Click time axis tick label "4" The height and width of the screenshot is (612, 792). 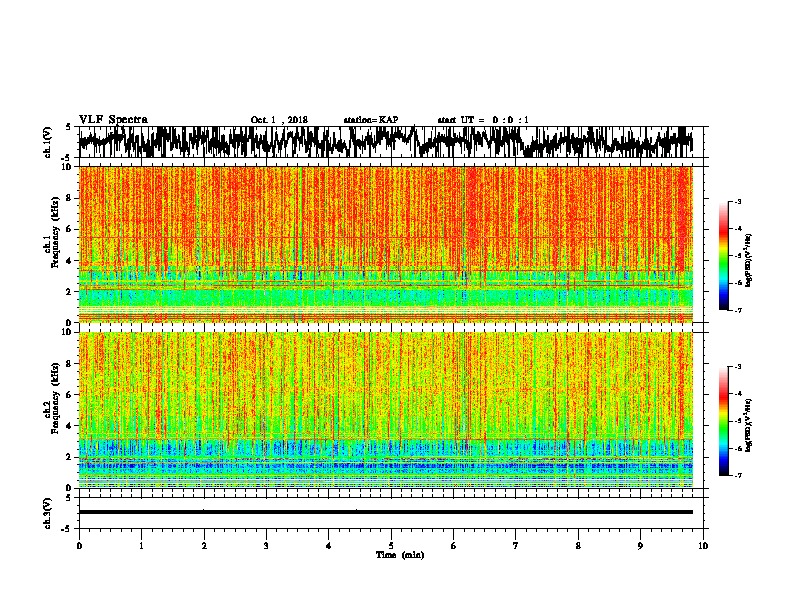pos(329,546)
